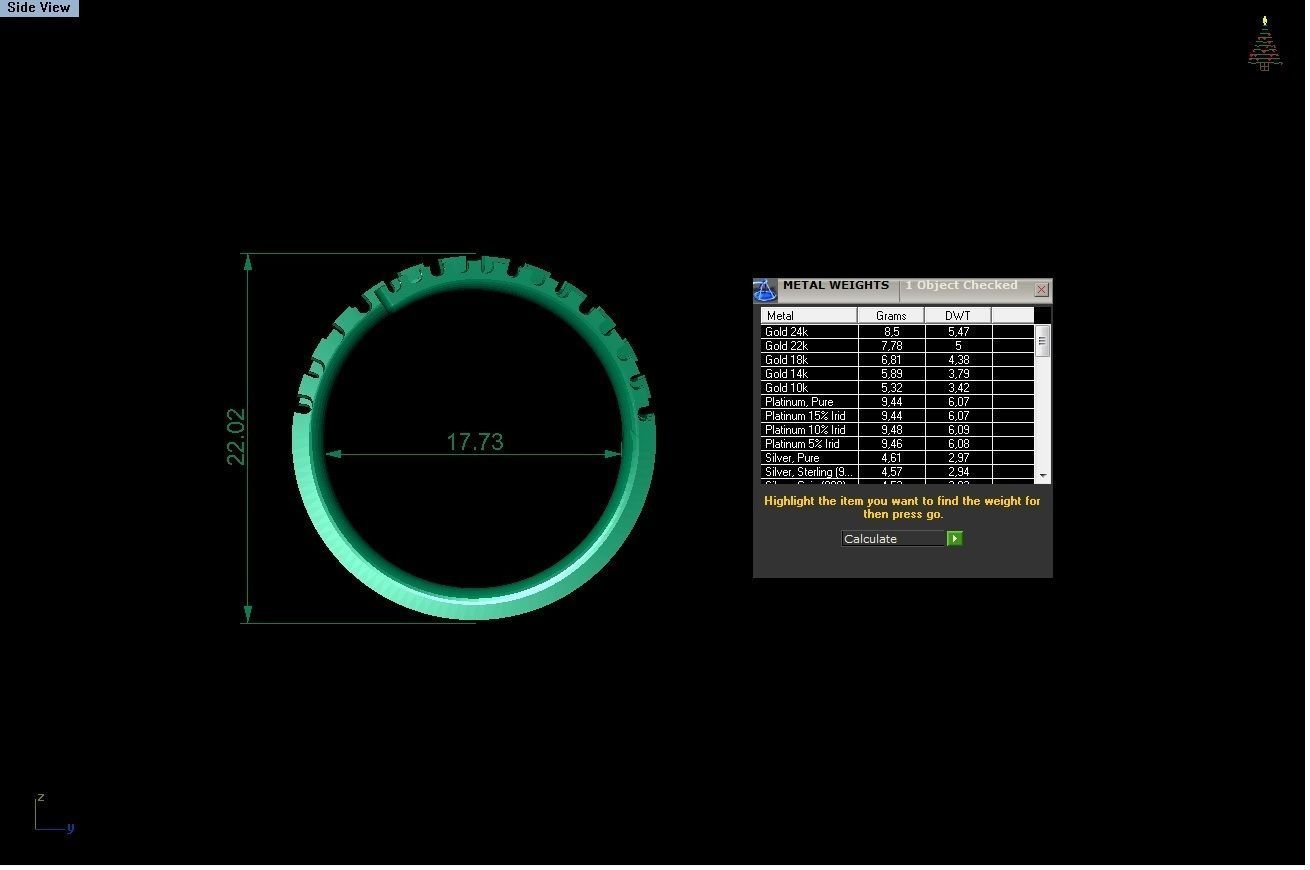This screenshot has height=870, width=1310.
Task: Click the Metal column header
Action: pos(809,316)
